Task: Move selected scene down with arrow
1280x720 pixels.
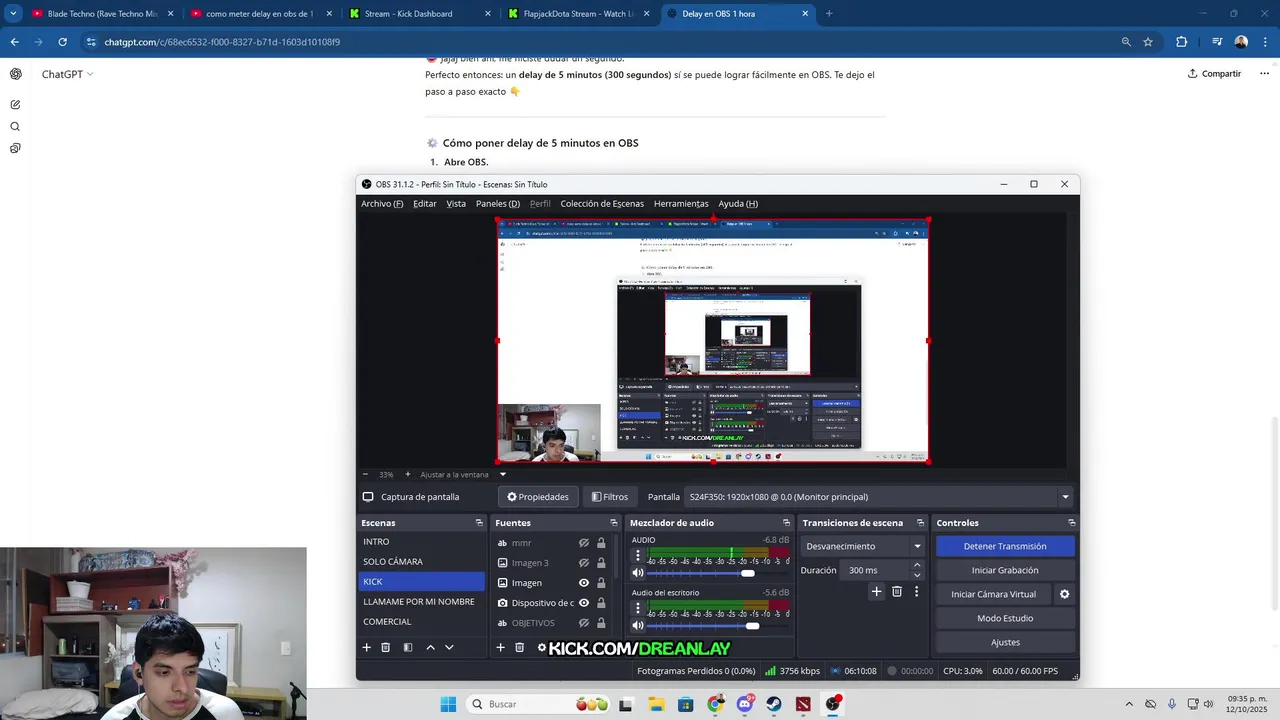Action: [449, 648]
